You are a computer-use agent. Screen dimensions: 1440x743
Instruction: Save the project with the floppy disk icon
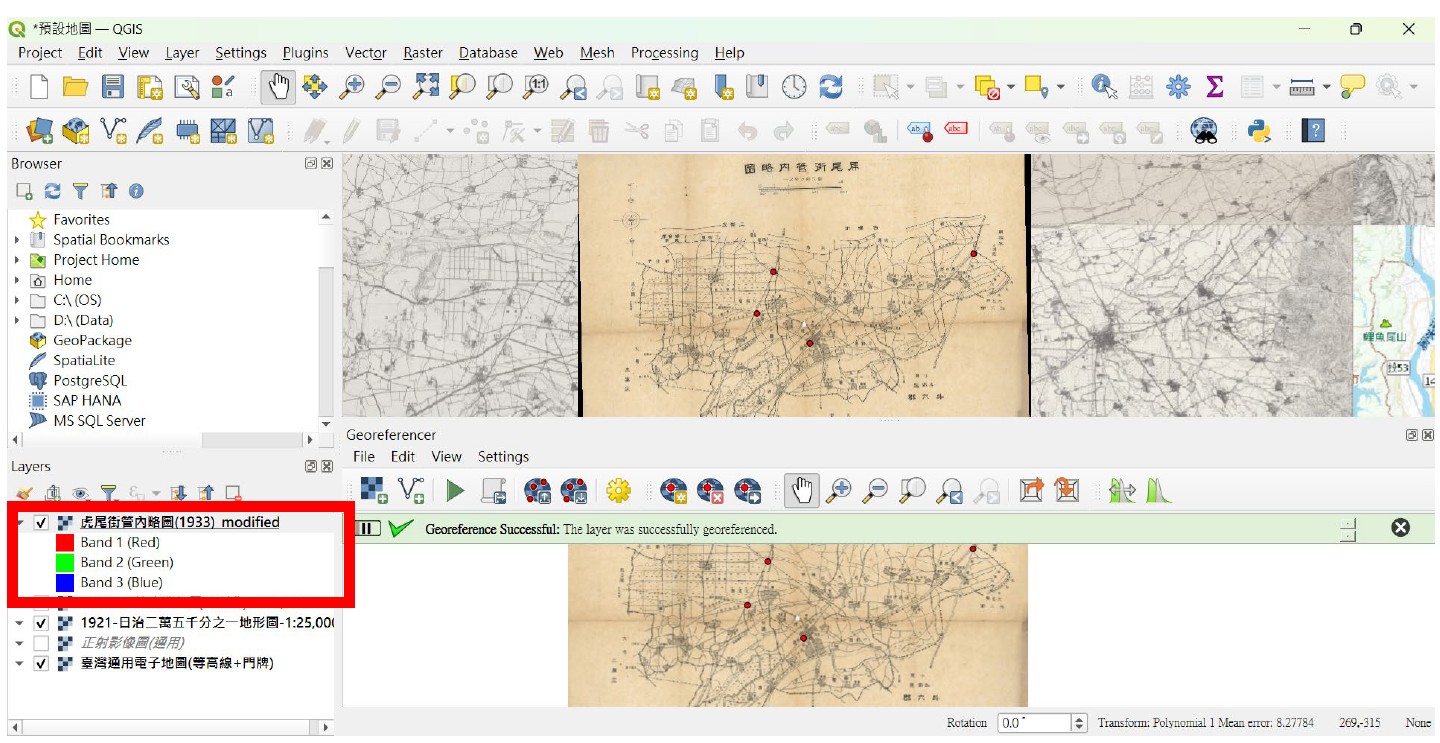click(113, 88)
